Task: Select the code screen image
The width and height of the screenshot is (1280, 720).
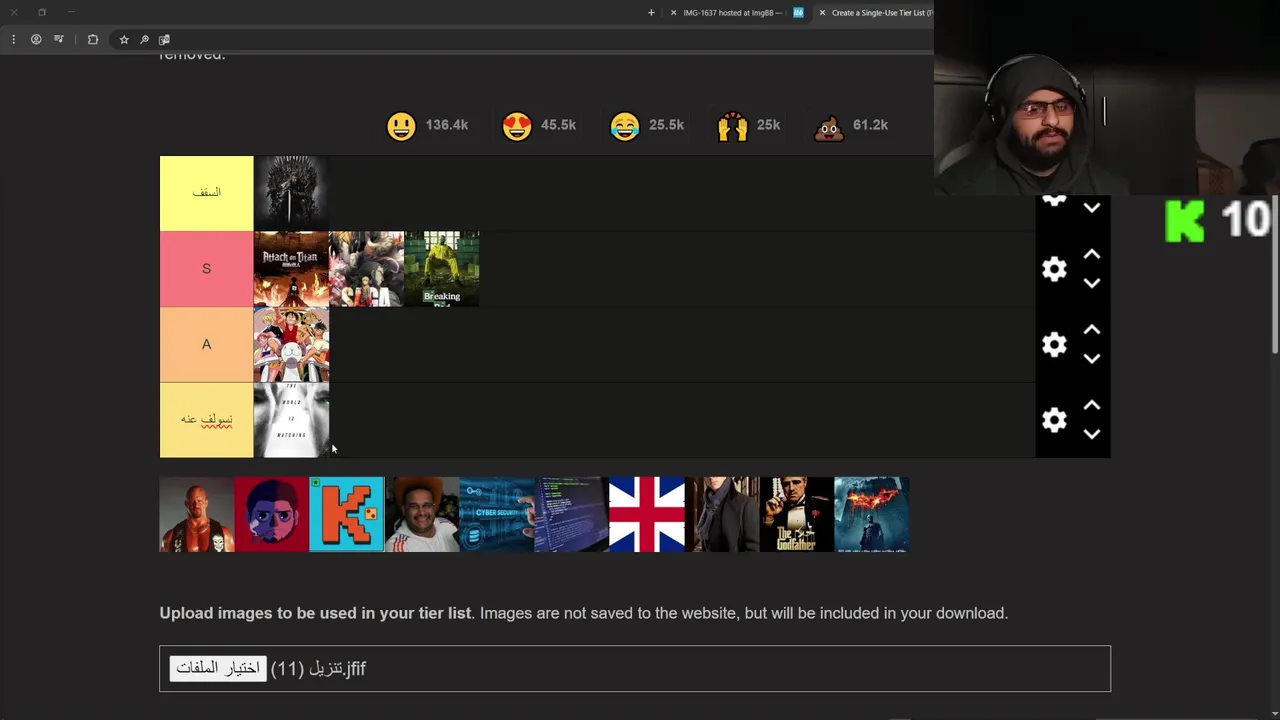Action: [572, 514]
